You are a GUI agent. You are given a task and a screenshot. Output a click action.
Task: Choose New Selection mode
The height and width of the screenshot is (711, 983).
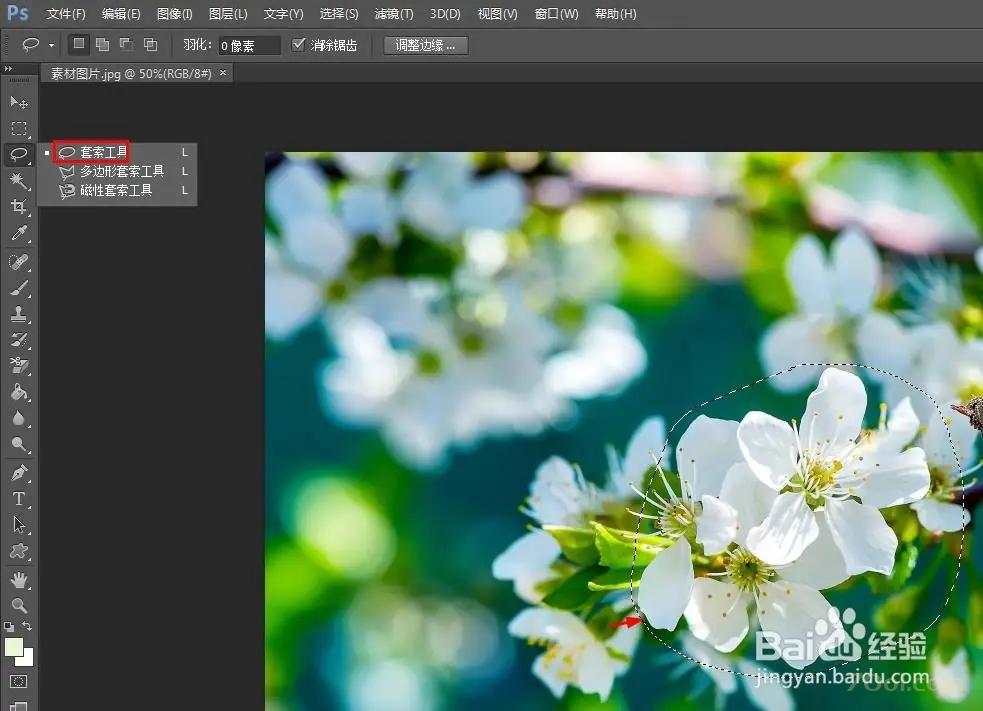pos(79,44)
